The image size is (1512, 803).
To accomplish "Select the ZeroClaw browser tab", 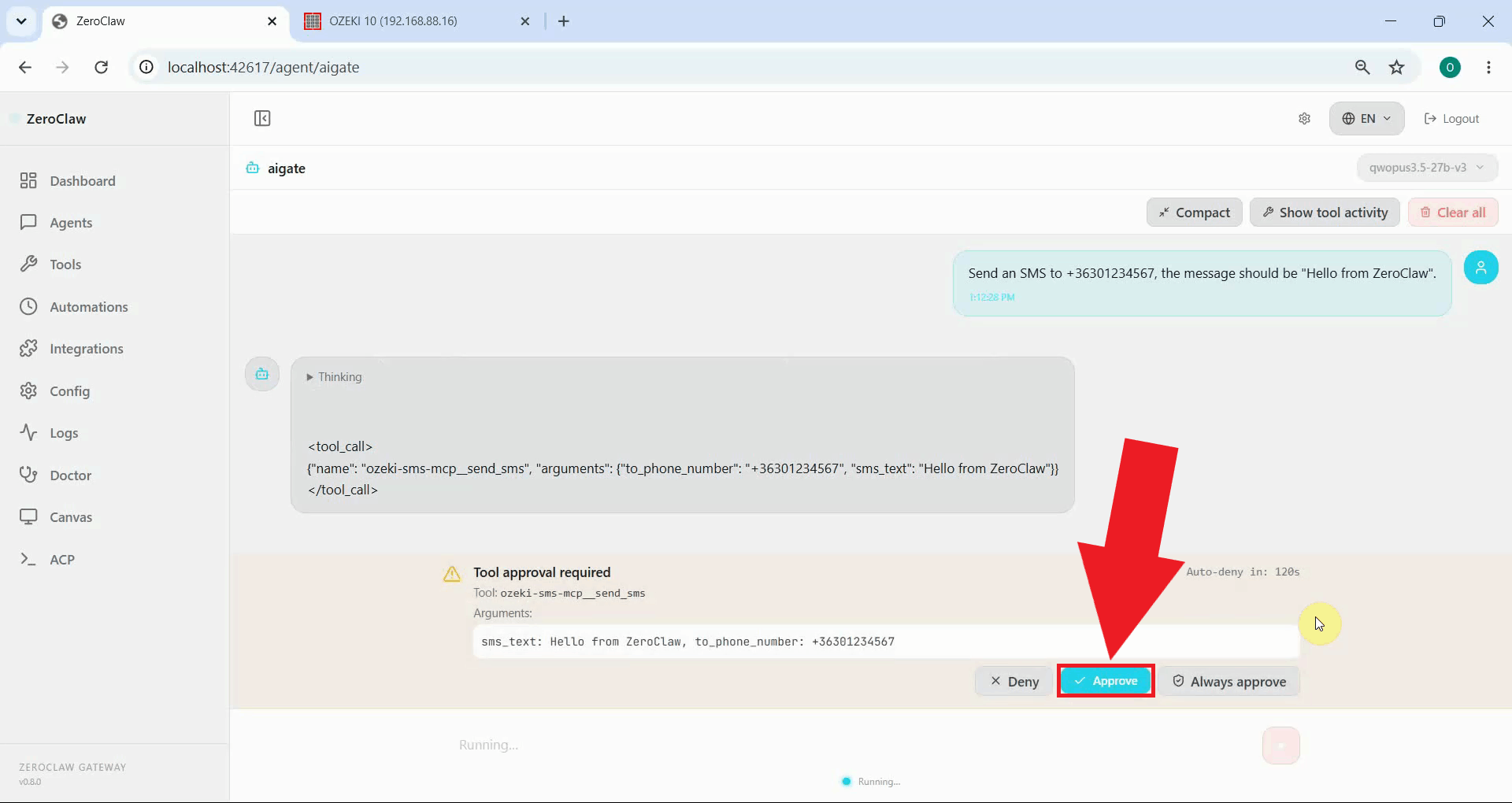I will [165, 21].
